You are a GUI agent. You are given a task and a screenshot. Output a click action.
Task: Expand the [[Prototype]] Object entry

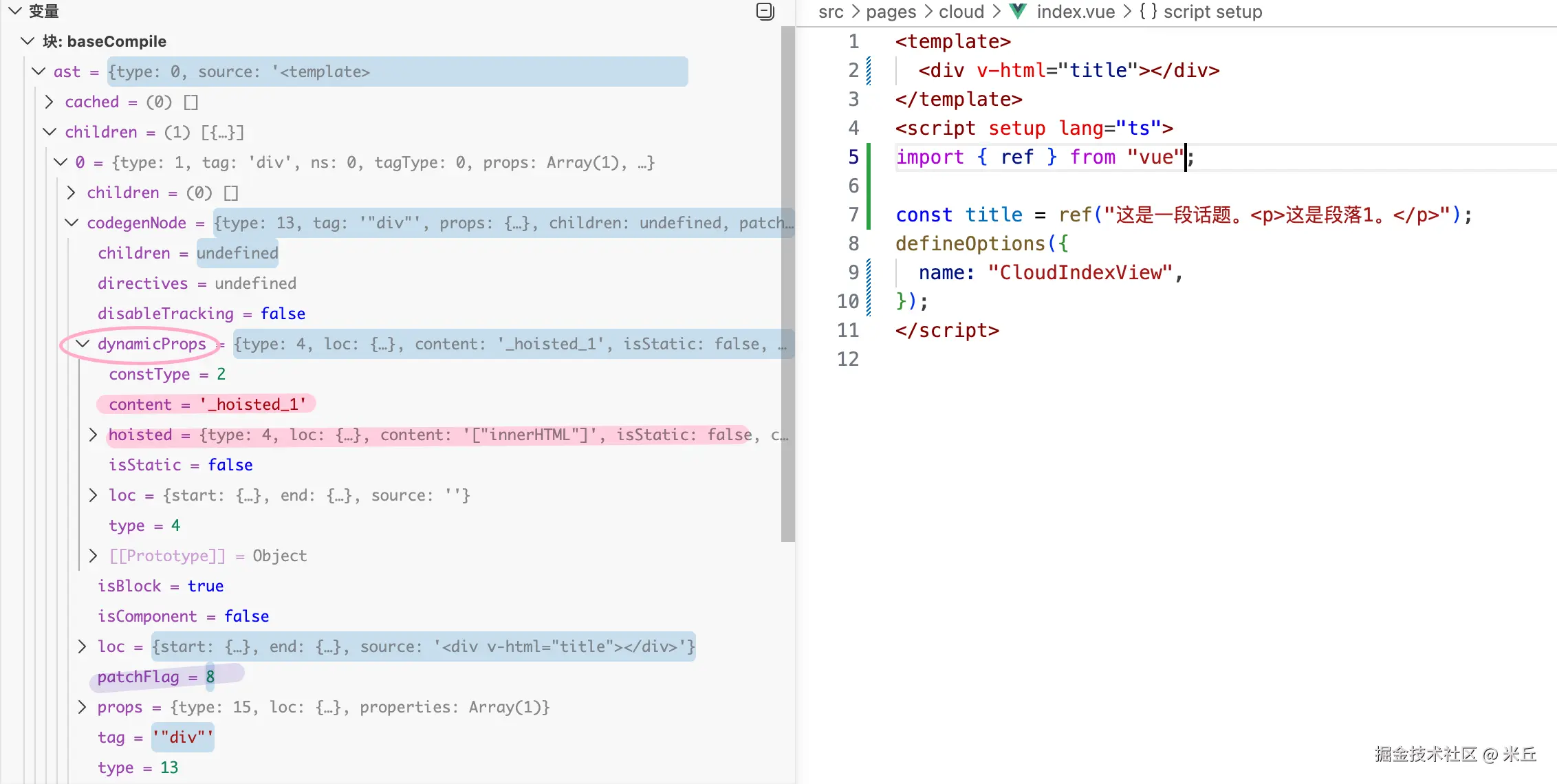pos(94,556)
